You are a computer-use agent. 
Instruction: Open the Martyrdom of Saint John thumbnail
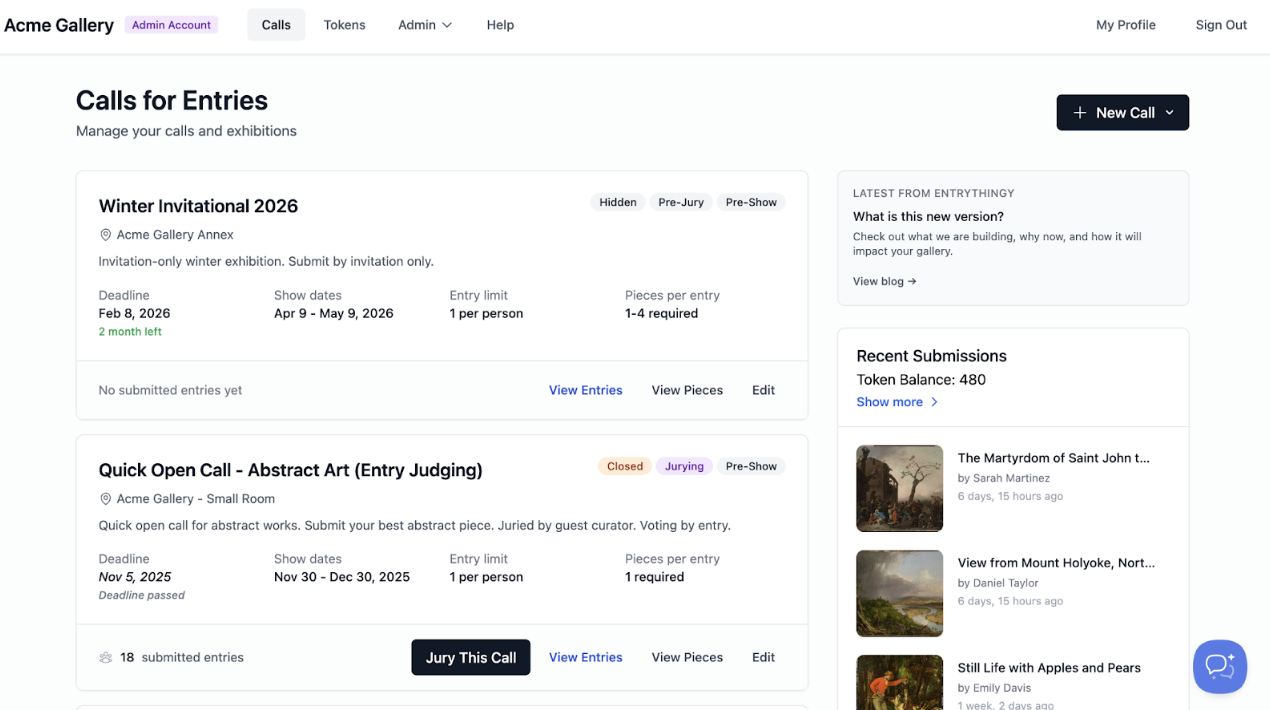tap(899, 488)
